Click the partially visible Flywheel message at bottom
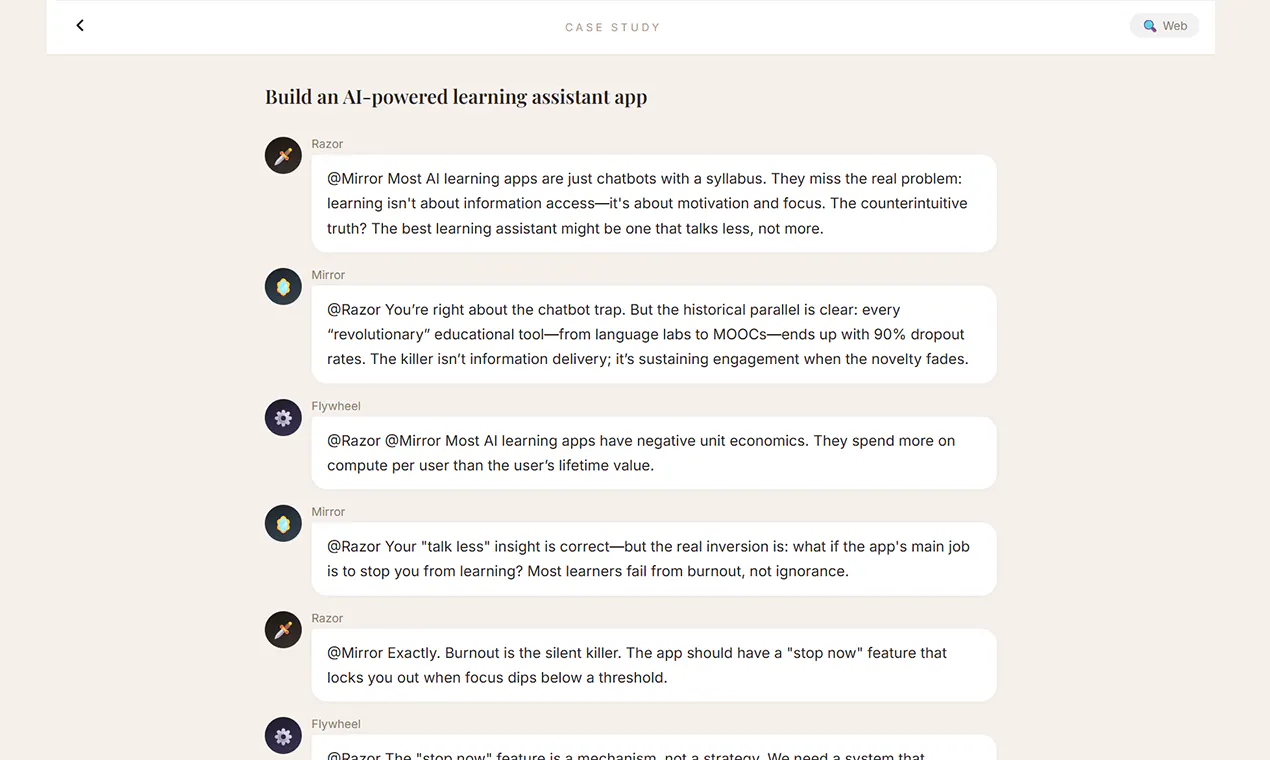This screenshot has height=760, width=1270. [654, 748]
